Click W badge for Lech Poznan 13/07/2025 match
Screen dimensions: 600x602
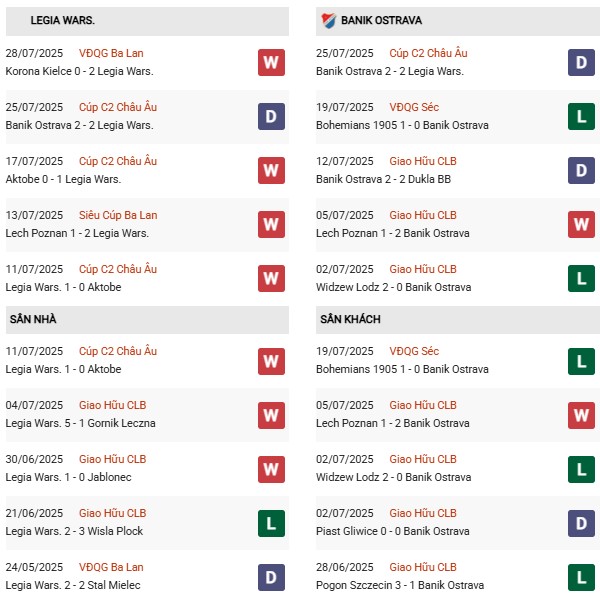point(271,224)
